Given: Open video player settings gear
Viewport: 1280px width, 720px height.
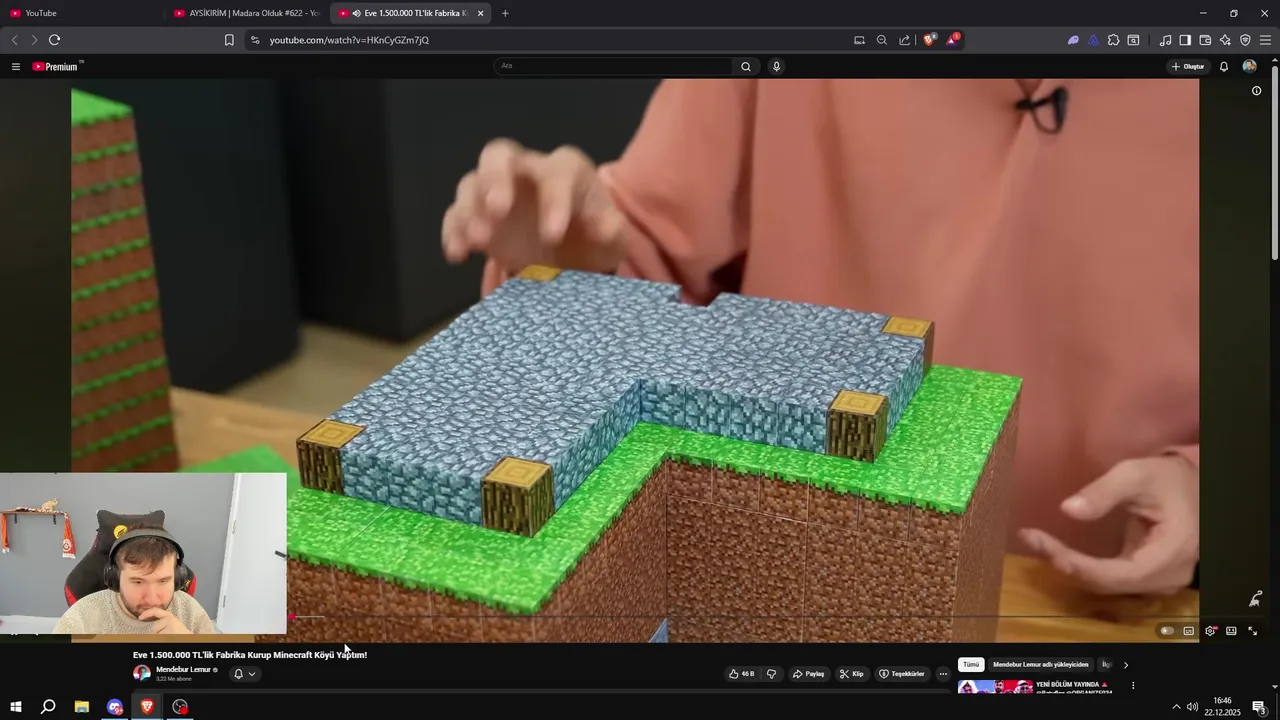Looking at the screenshot, I should pyautogui.click(x=1210, y=631).
